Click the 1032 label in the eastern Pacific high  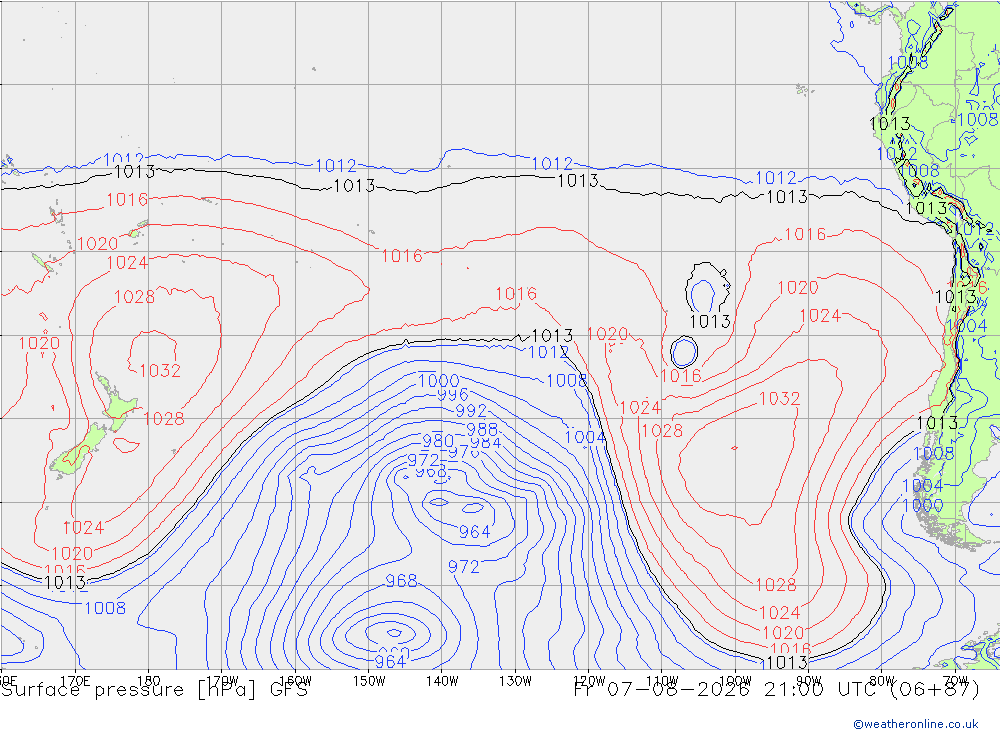coord(779,399)
